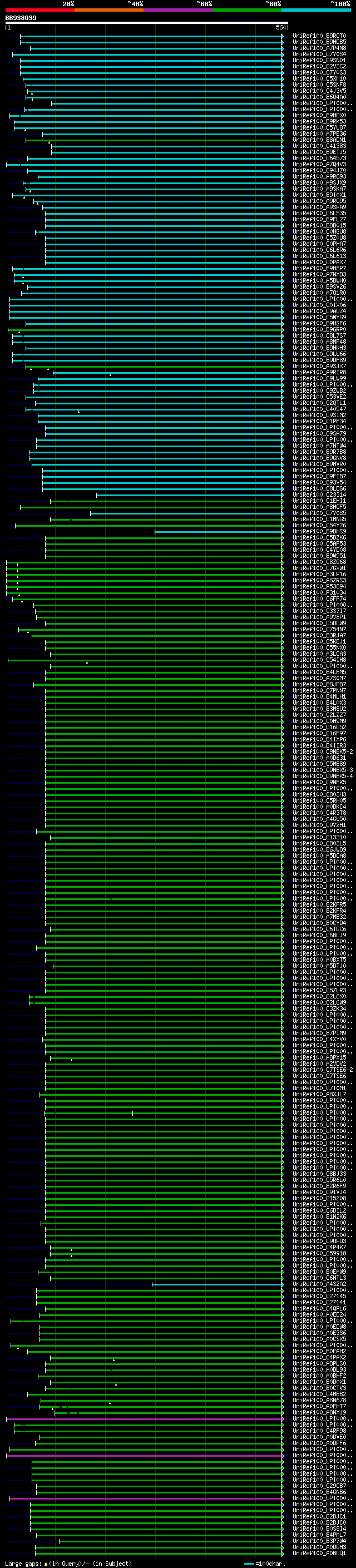Viewport: 356px width, 1568px height.
Task: Select hit UniRef100_A0D631
Action: click(x=319, y=758)
